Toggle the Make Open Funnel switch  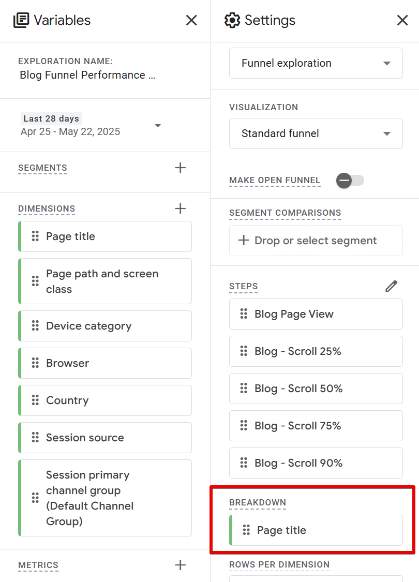tap(350, 181)
